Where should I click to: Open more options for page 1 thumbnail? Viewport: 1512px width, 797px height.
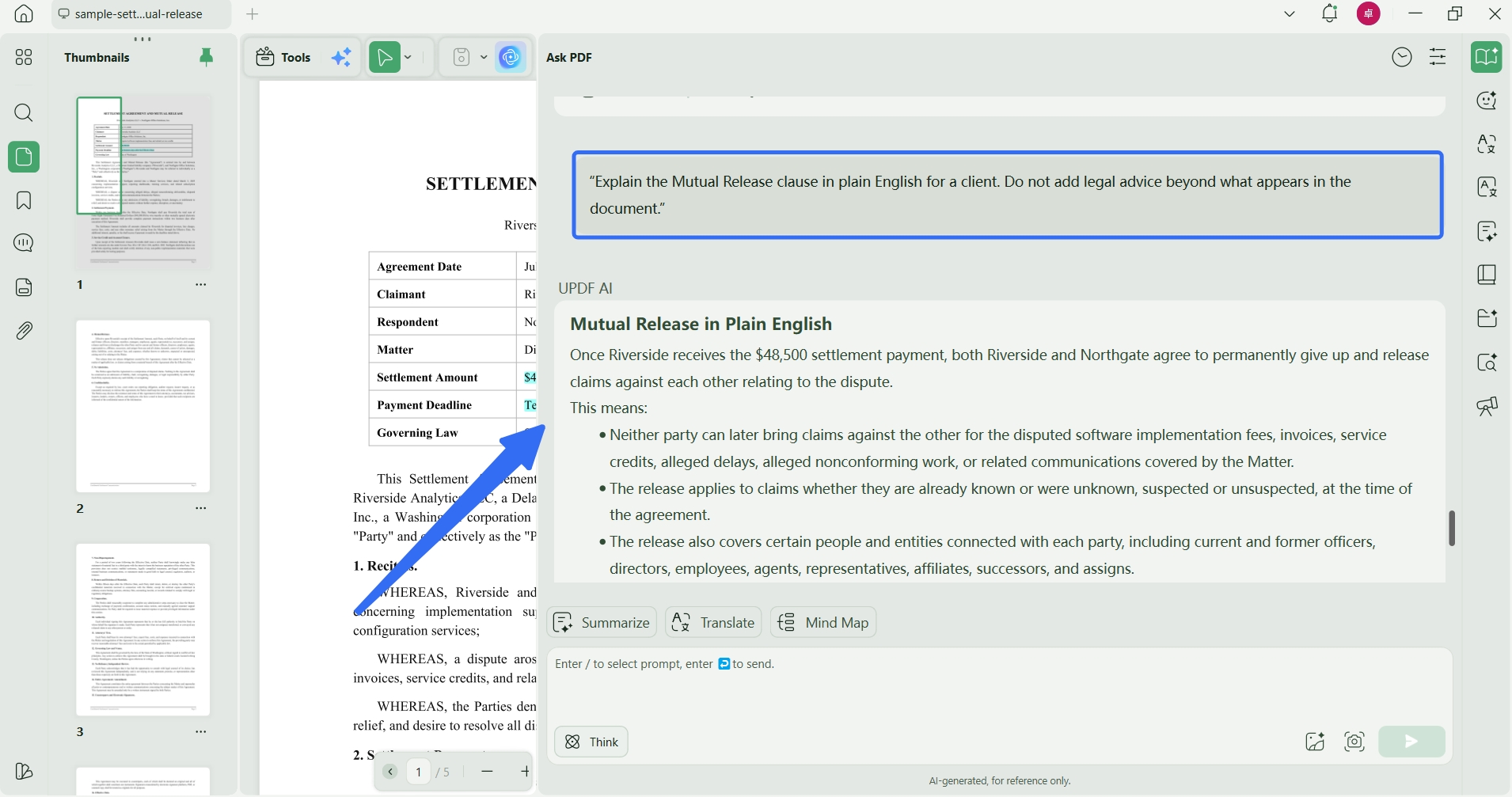click(x=201, y=285)
